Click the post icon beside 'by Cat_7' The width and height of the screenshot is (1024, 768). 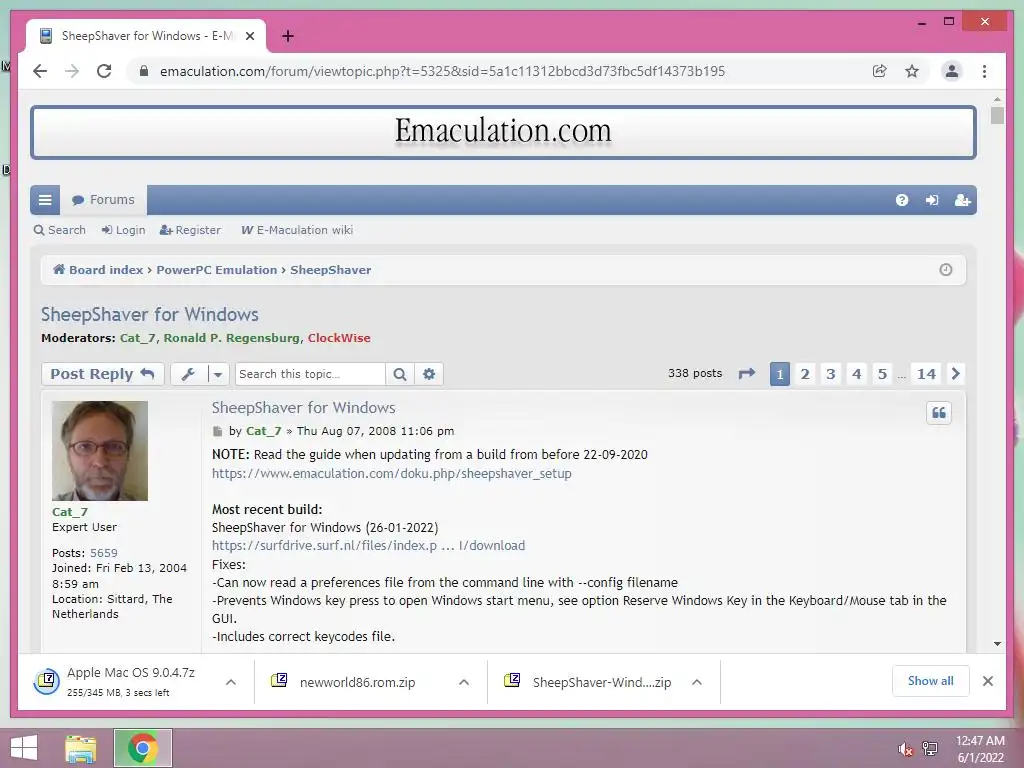click(x=217, y=431)
